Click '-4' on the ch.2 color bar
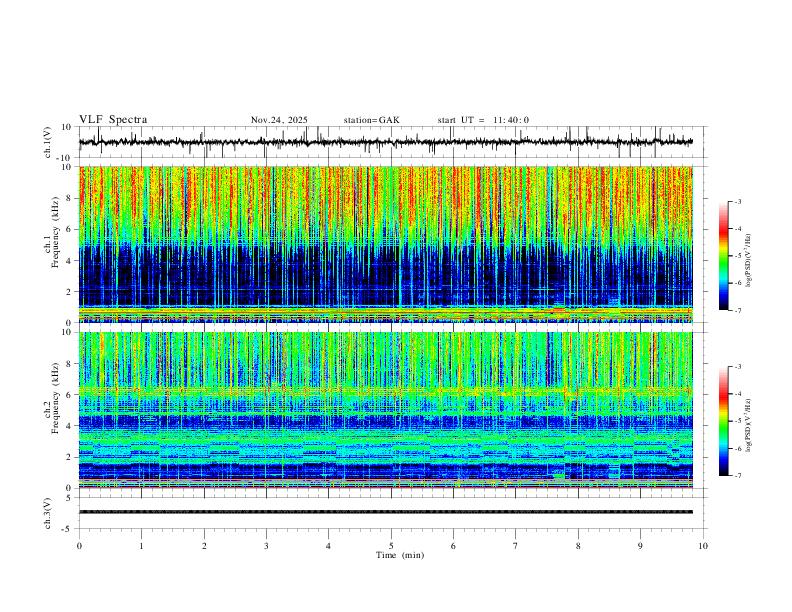The height and width of the screenshot is (612, 792). click(x=738, y=394)
